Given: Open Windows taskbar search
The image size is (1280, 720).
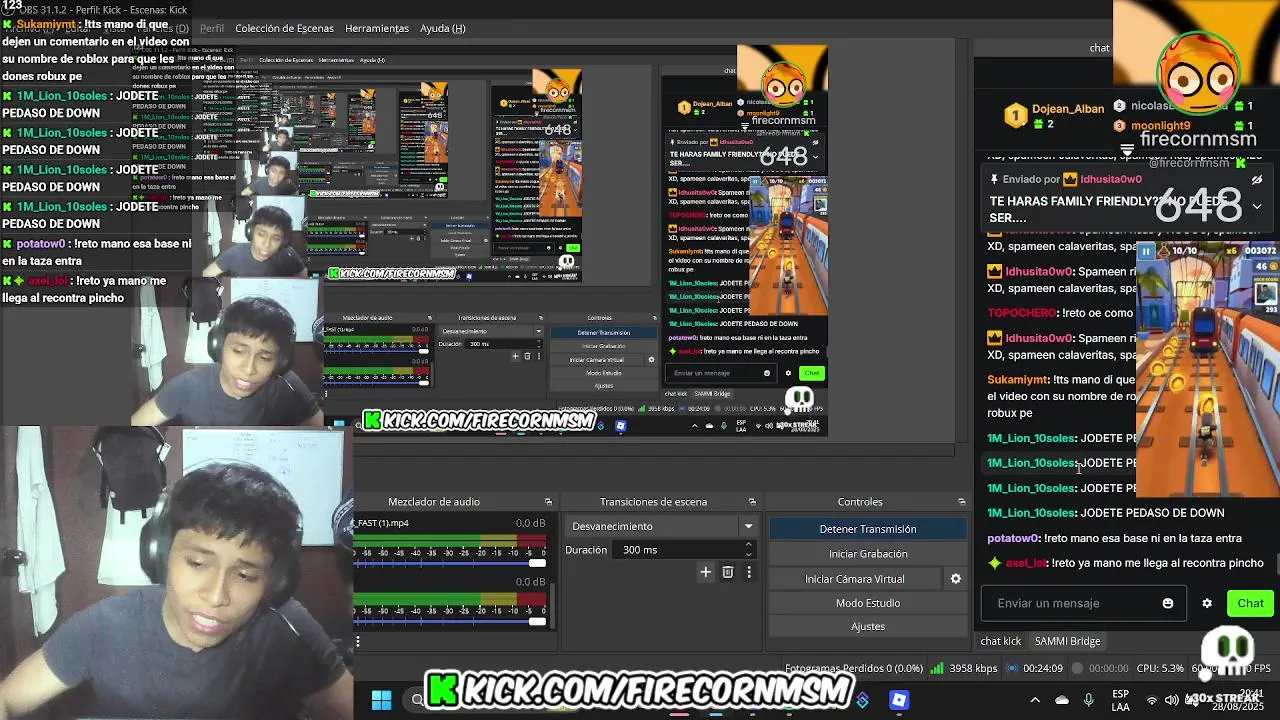Looking at the screenshot, I should (417, 700).
